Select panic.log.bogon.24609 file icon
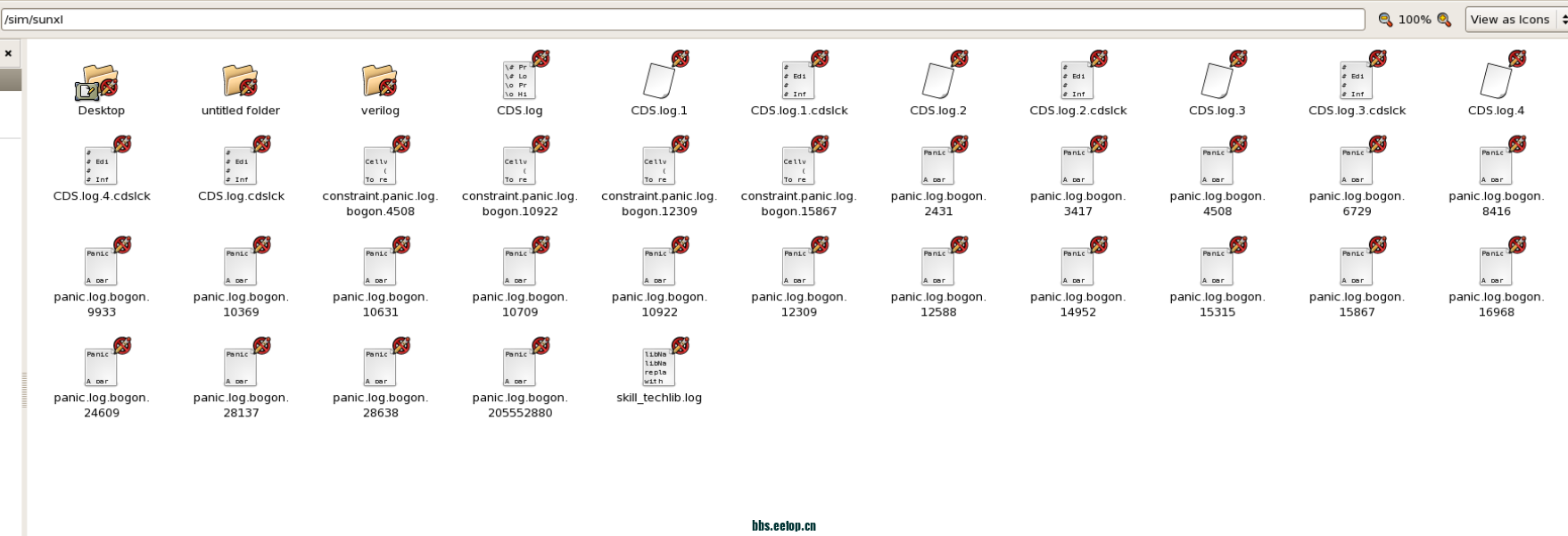The width and height of the screenshot is (1568, 536). [x=101, y=367]
